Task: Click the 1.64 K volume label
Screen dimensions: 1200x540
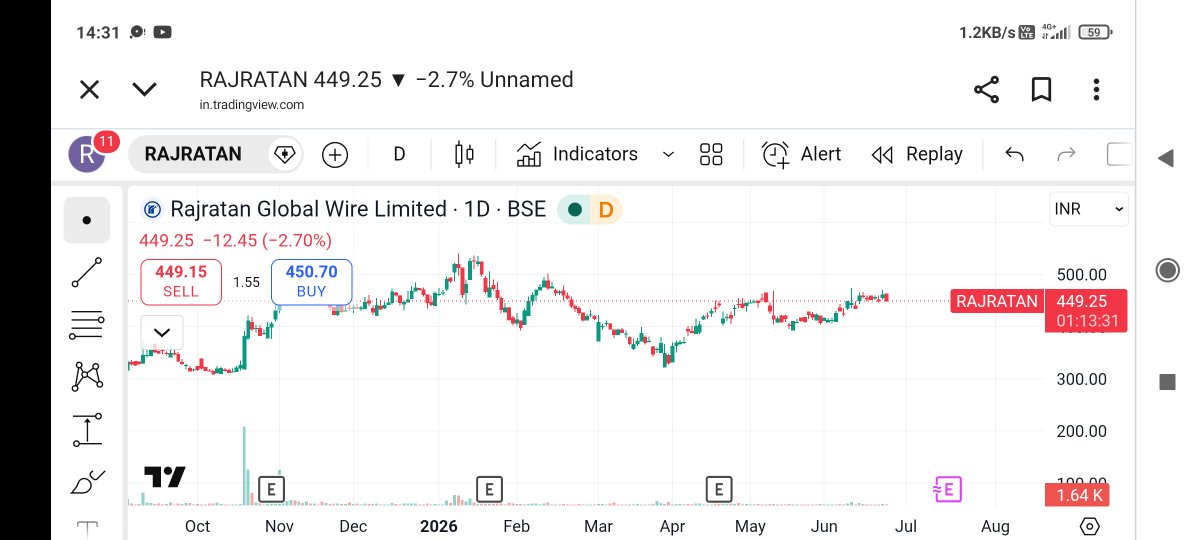Action: [1079, 495]
